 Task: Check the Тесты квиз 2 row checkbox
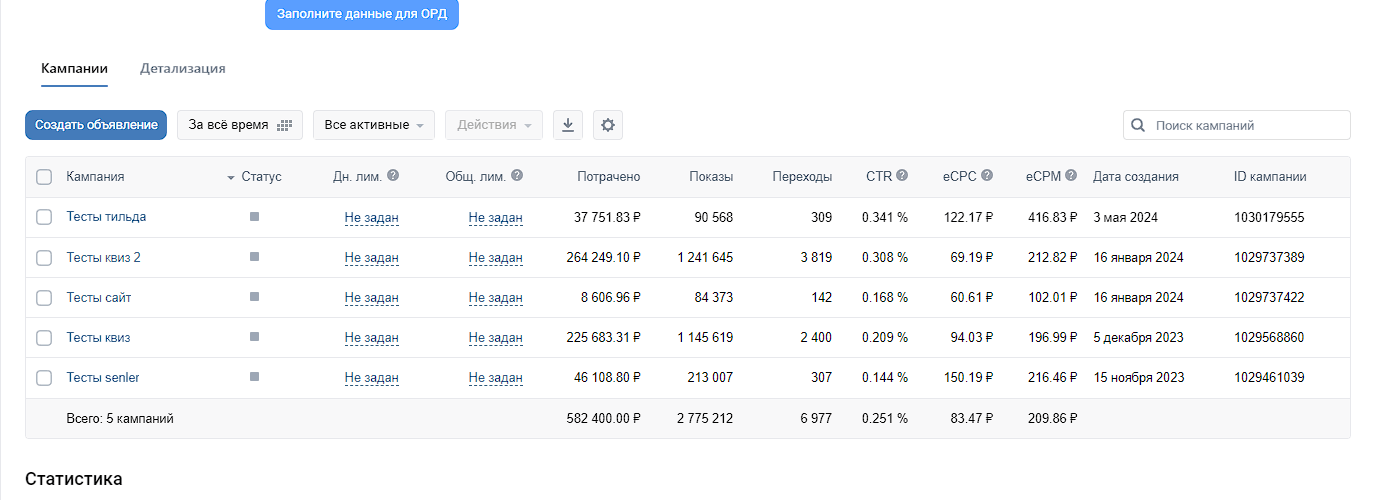tap(44, 258)
